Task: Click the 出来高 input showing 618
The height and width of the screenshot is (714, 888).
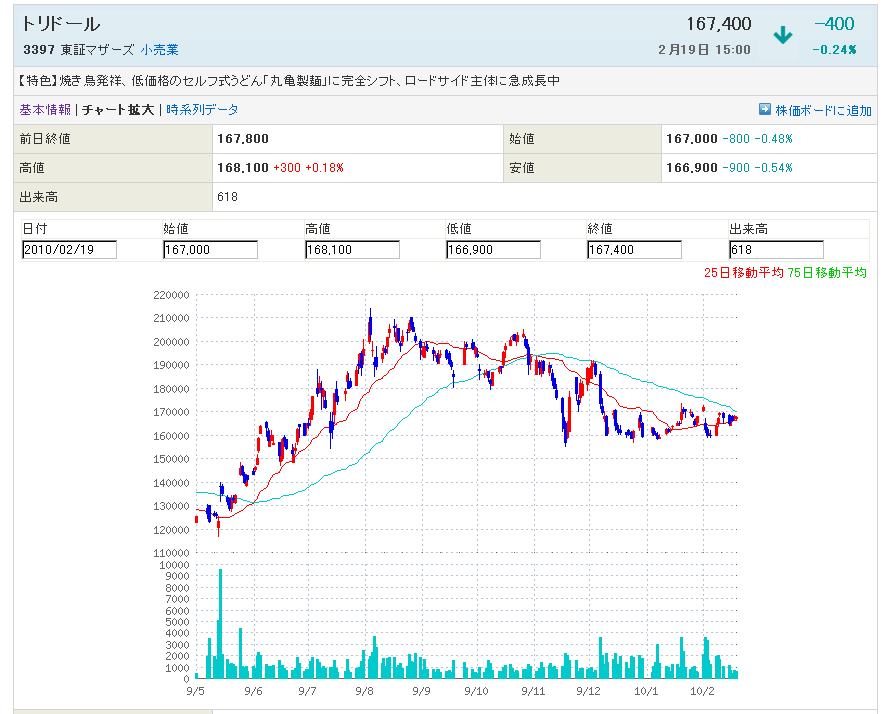Action: (776, 250)
